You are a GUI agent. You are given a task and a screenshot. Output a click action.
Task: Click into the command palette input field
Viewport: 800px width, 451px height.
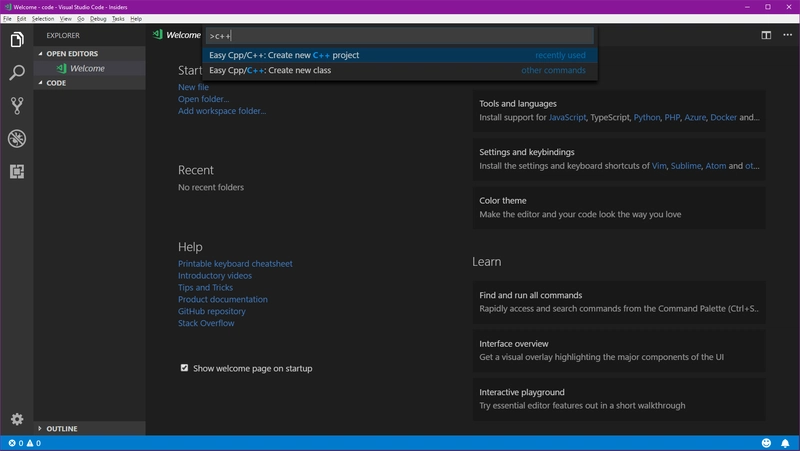[x=400, y=36]
